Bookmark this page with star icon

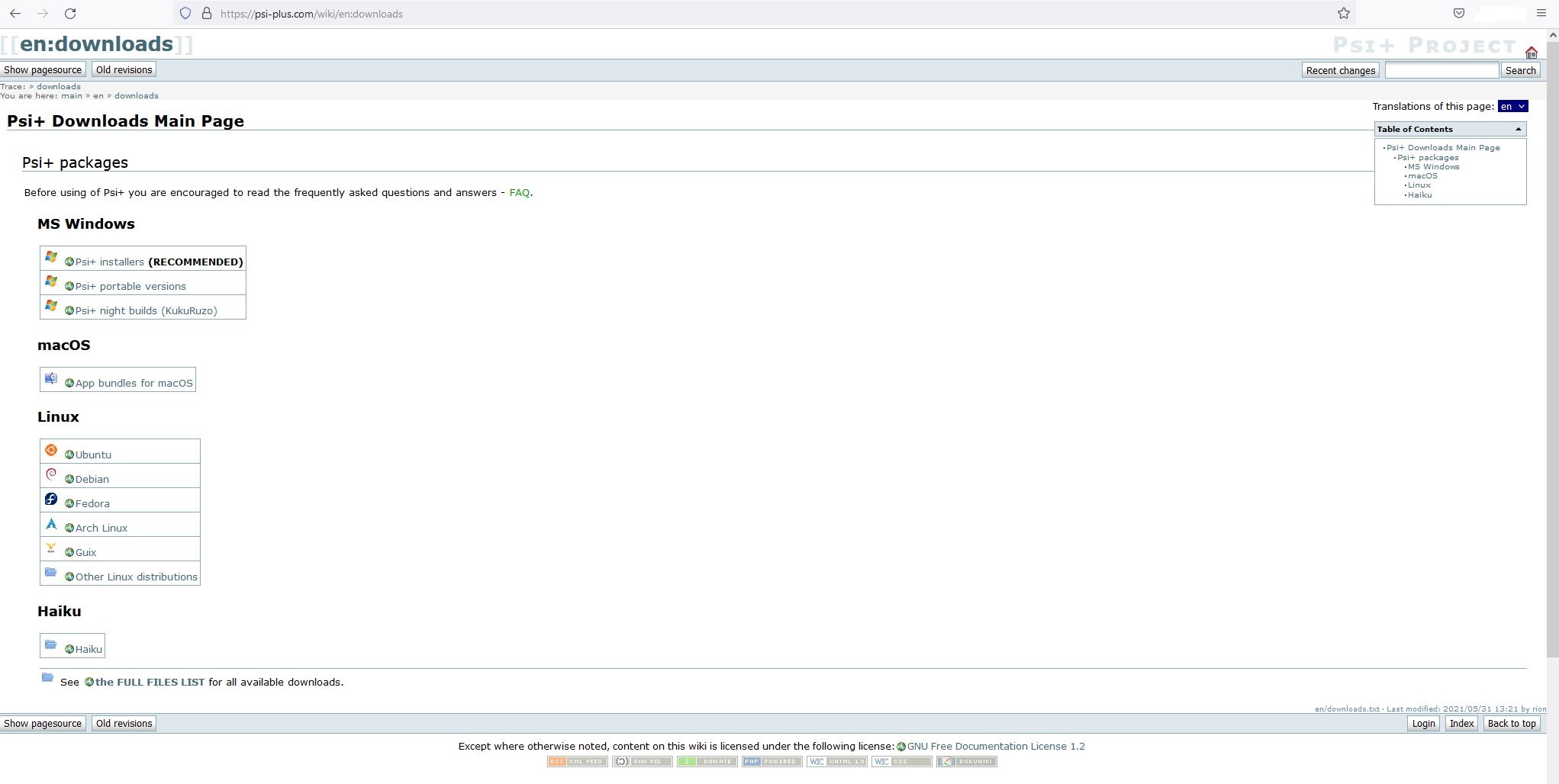[1343, 14]
